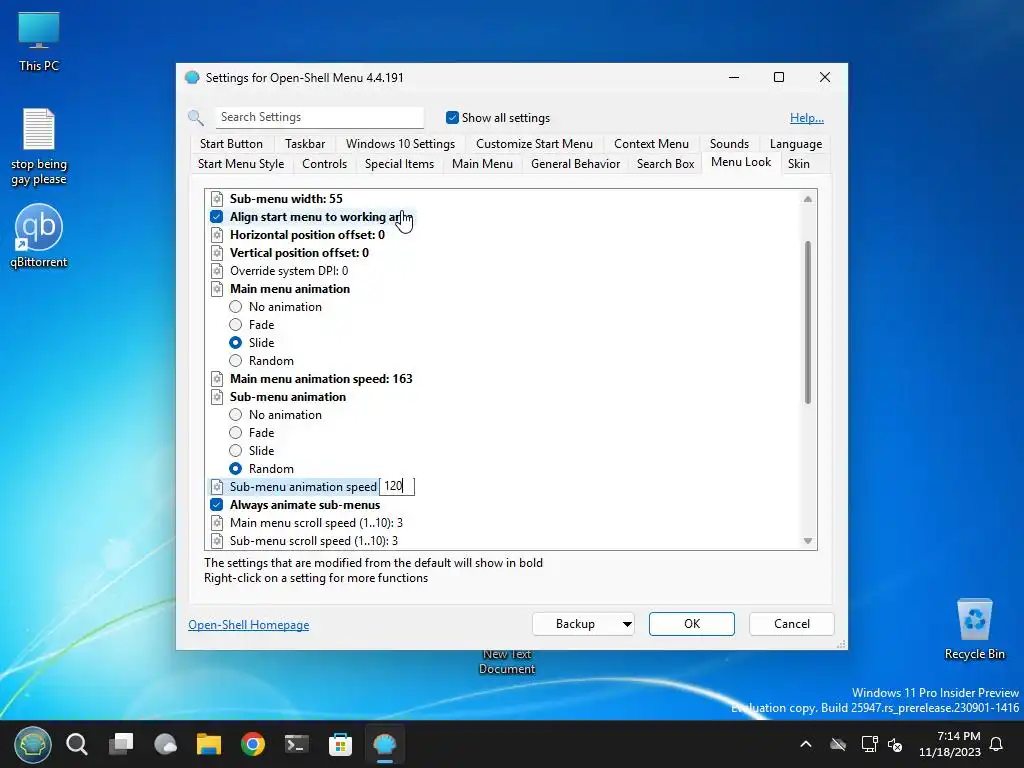Screen dimensions: 1024x768
Task: Click the magnifier icon by Search Settings
Action: point(196,118)
